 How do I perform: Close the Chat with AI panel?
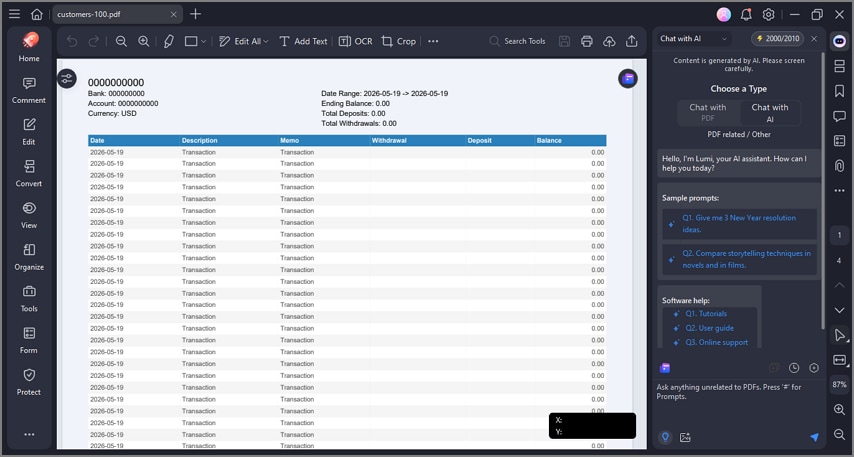tap(814, 39)
